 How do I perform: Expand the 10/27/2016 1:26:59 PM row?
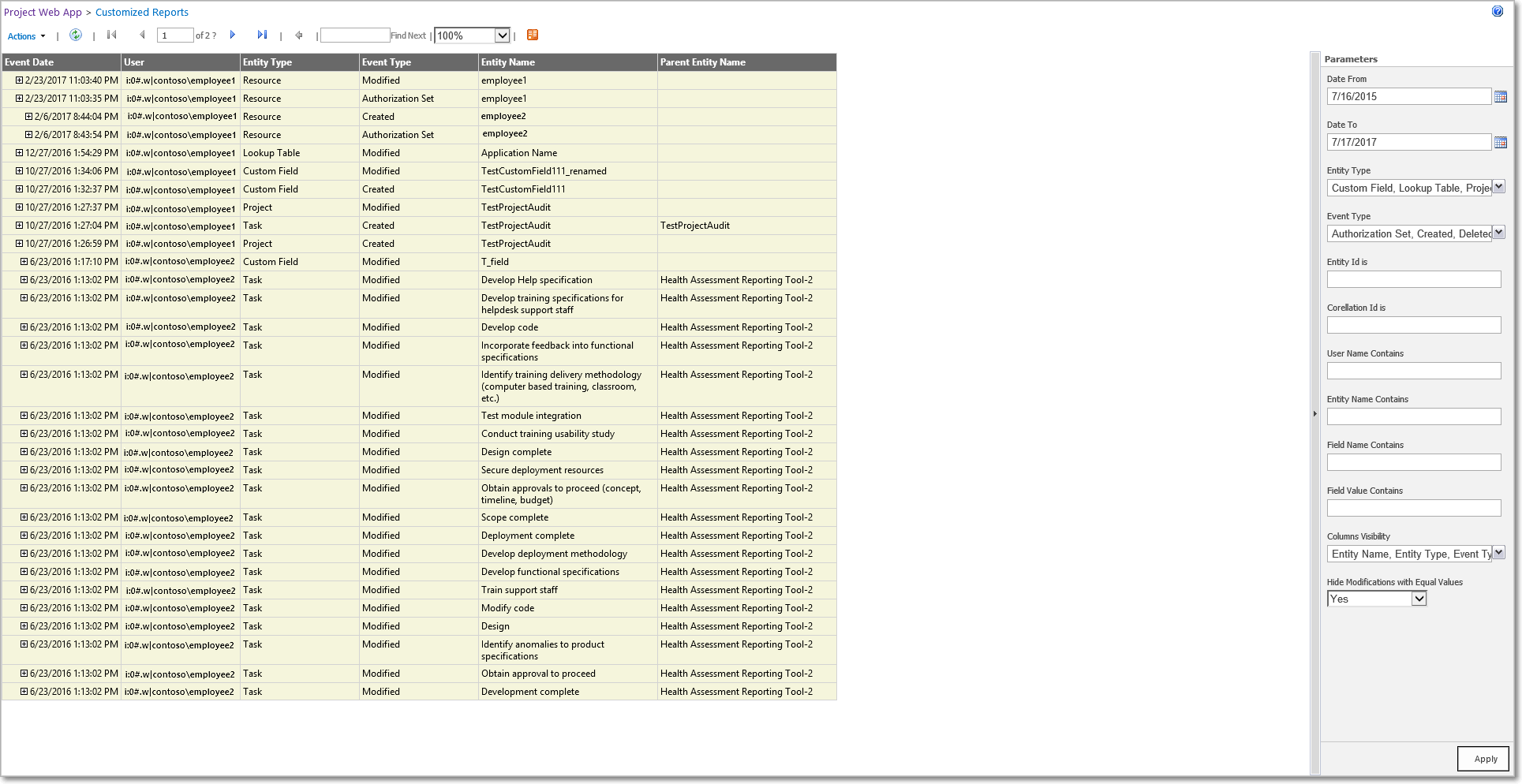pyautogui.click(x=20, y=244)
